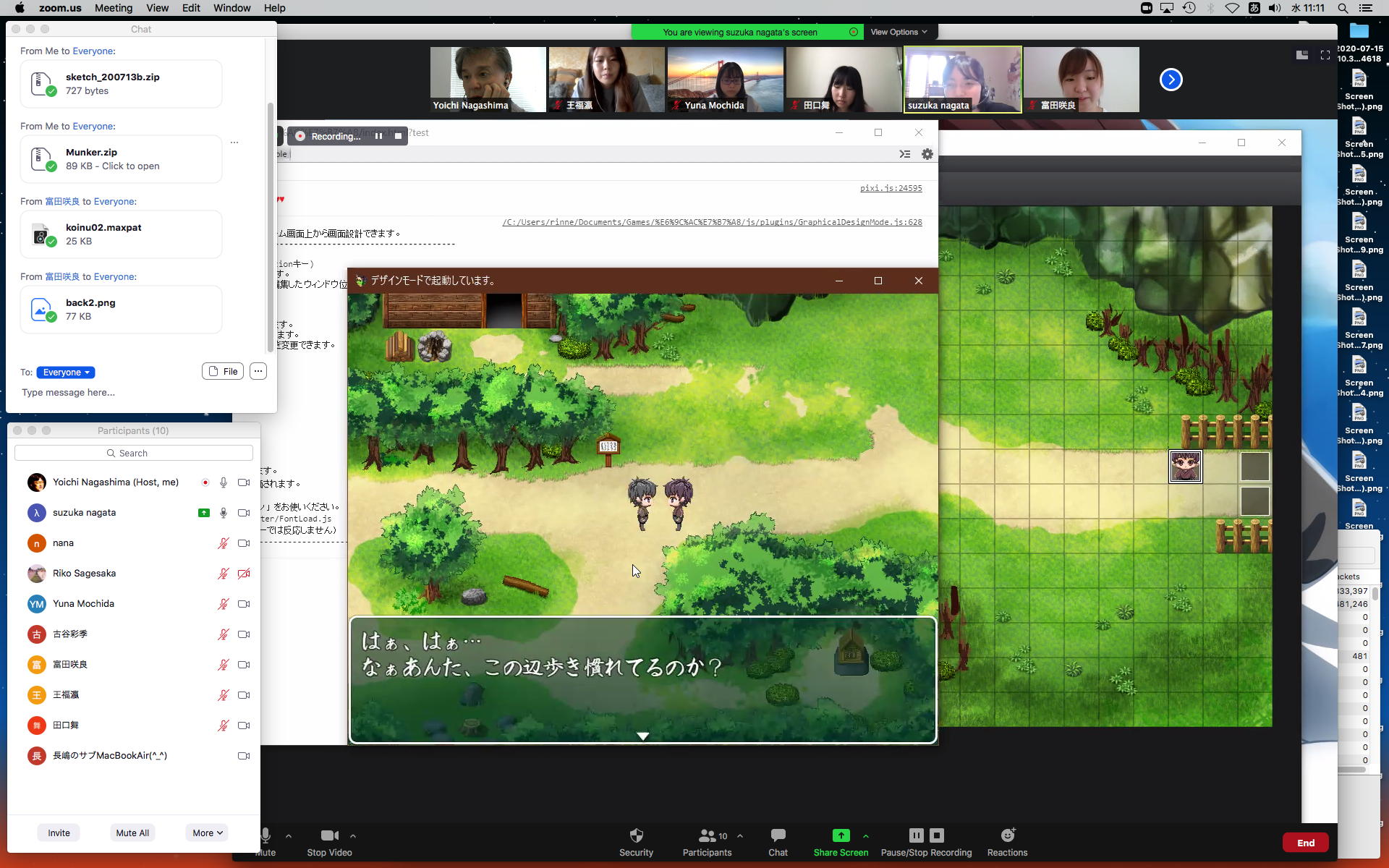Open Reactions emoji panel
1389x868 pixels.
(x=1007, y=836)
